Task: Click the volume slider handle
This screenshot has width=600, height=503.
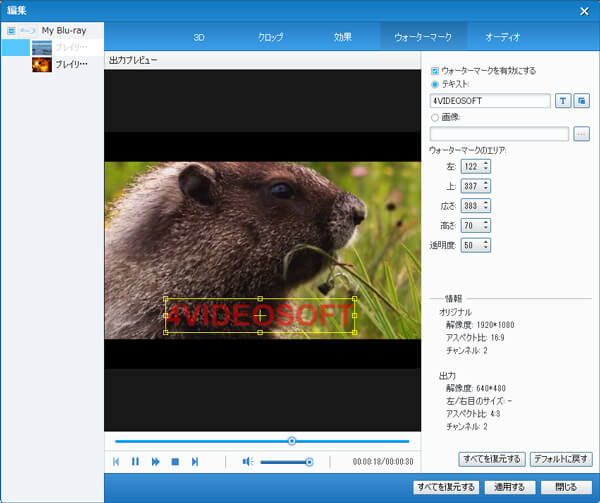Action: (309, 461)
